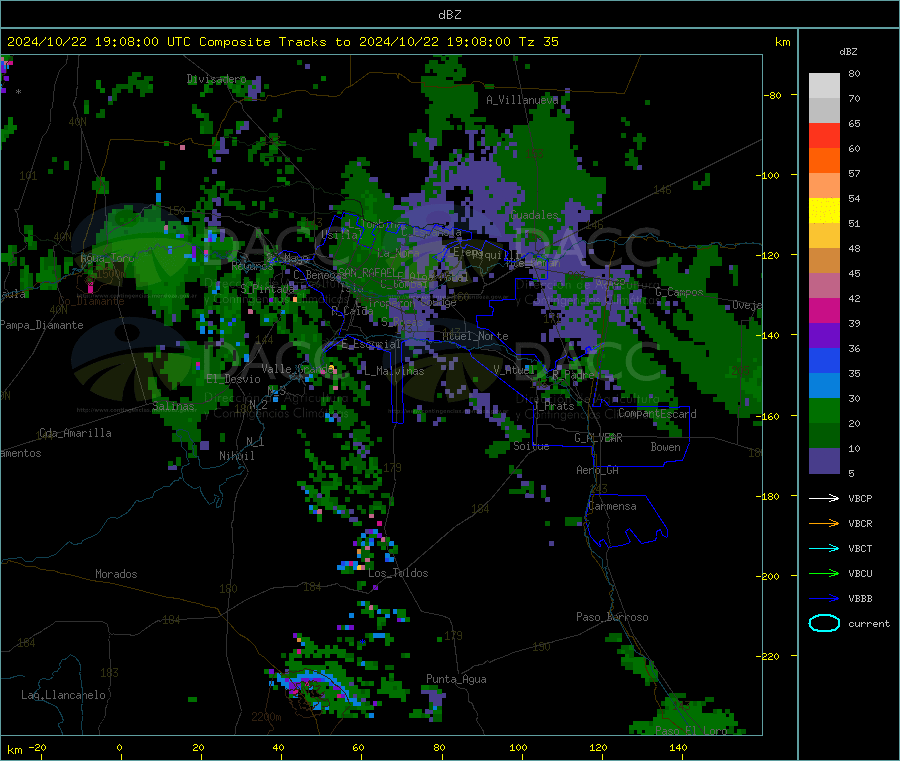Click the Aero_GA map label
900x761 pixels.
click(x=597, y=470)
